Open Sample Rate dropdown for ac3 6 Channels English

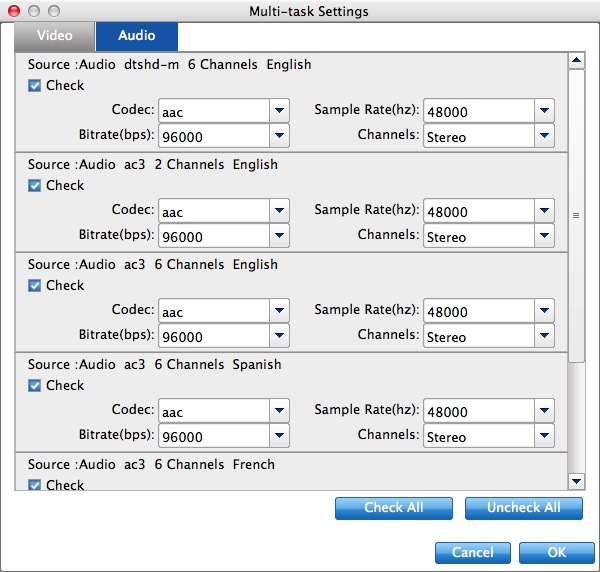tap(544, 310)
